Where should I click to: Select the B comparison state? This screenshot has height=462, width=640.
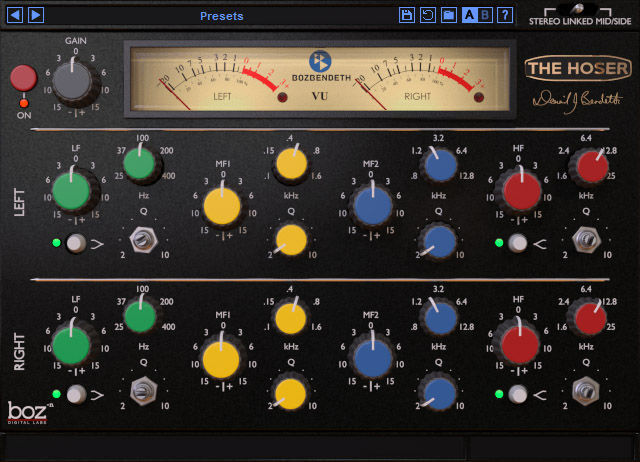pyautogui.click(x=486, y=15)
